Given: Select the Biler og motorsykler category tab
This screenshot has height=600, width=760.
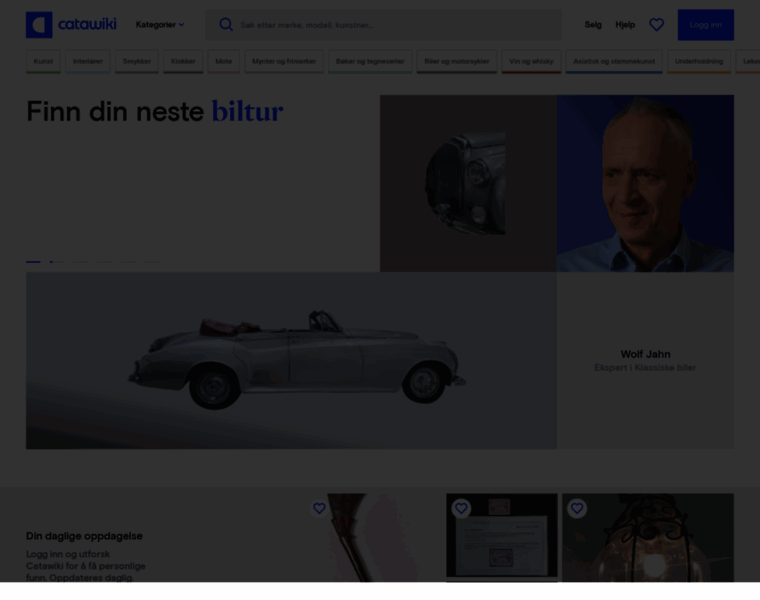Looking at the screenshot, I should tap(457, 62).
